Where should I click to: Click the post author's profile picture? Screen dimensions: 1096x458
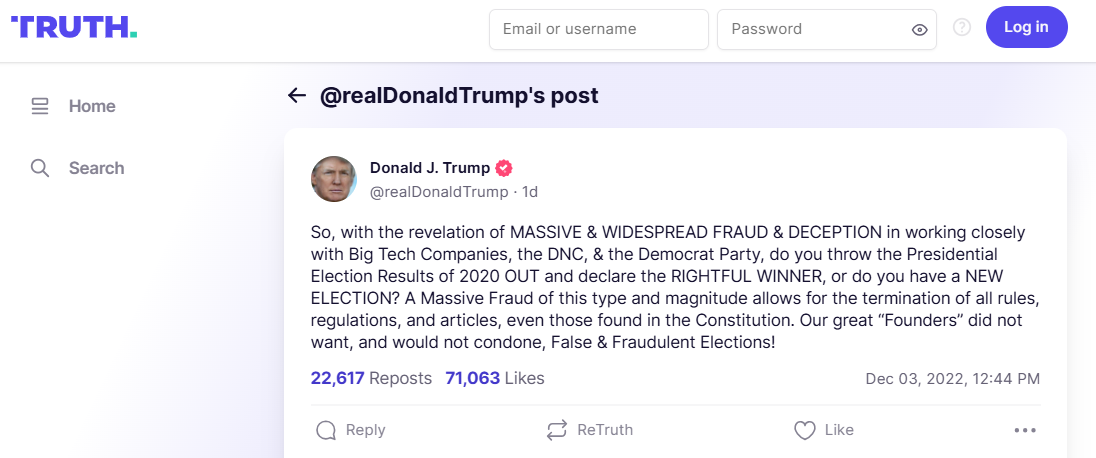(334, 179)
